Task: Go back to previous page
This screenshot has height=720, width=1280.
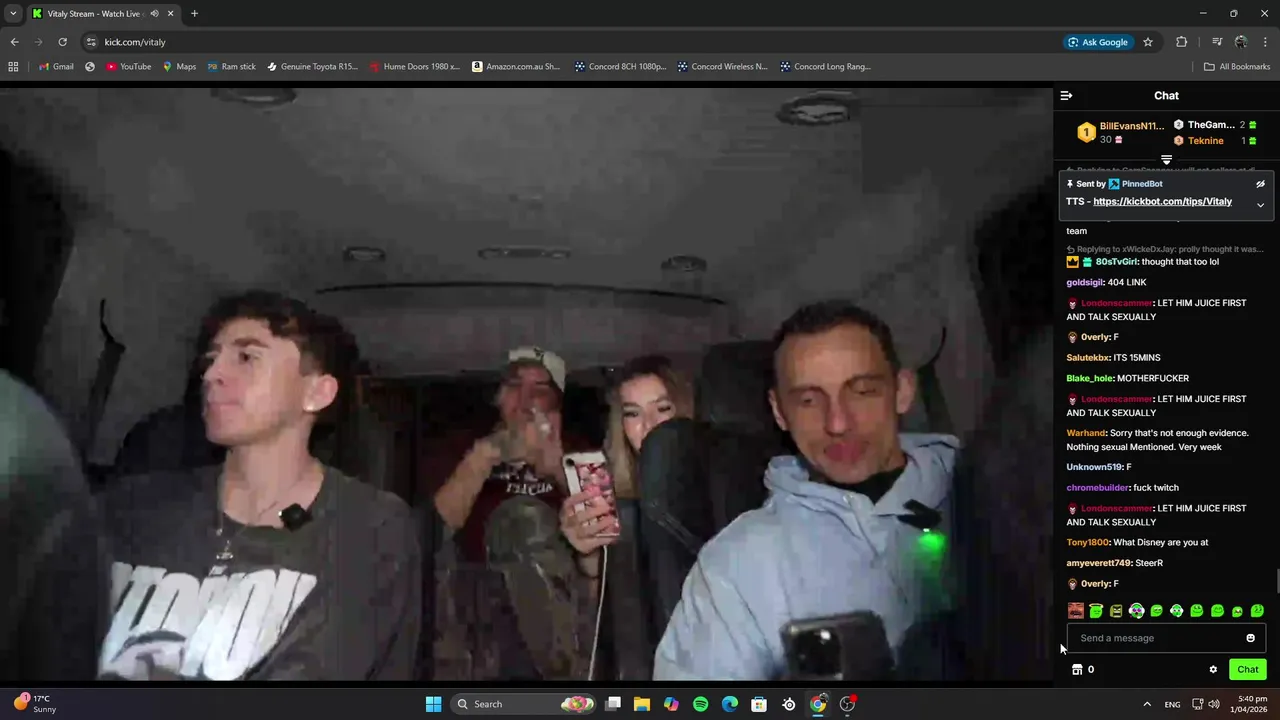Action: (x=14, y=42)
